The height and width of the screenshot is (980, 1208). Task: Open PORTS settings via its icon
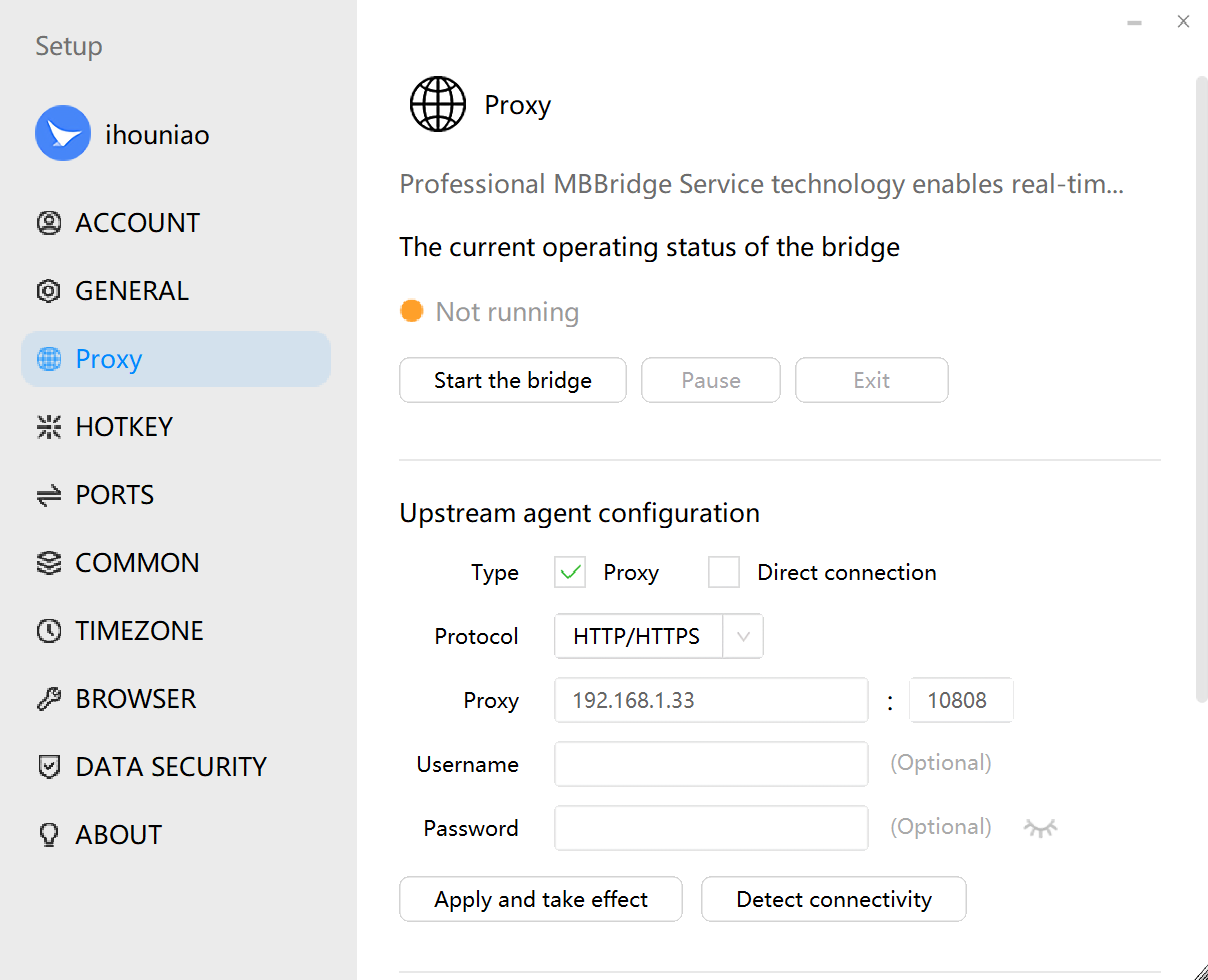[x=48, y=494]
